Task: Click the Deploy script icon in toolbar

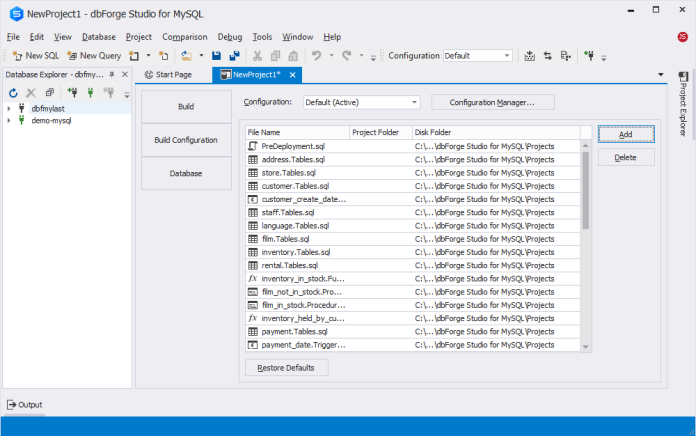Action: (566, 56)
